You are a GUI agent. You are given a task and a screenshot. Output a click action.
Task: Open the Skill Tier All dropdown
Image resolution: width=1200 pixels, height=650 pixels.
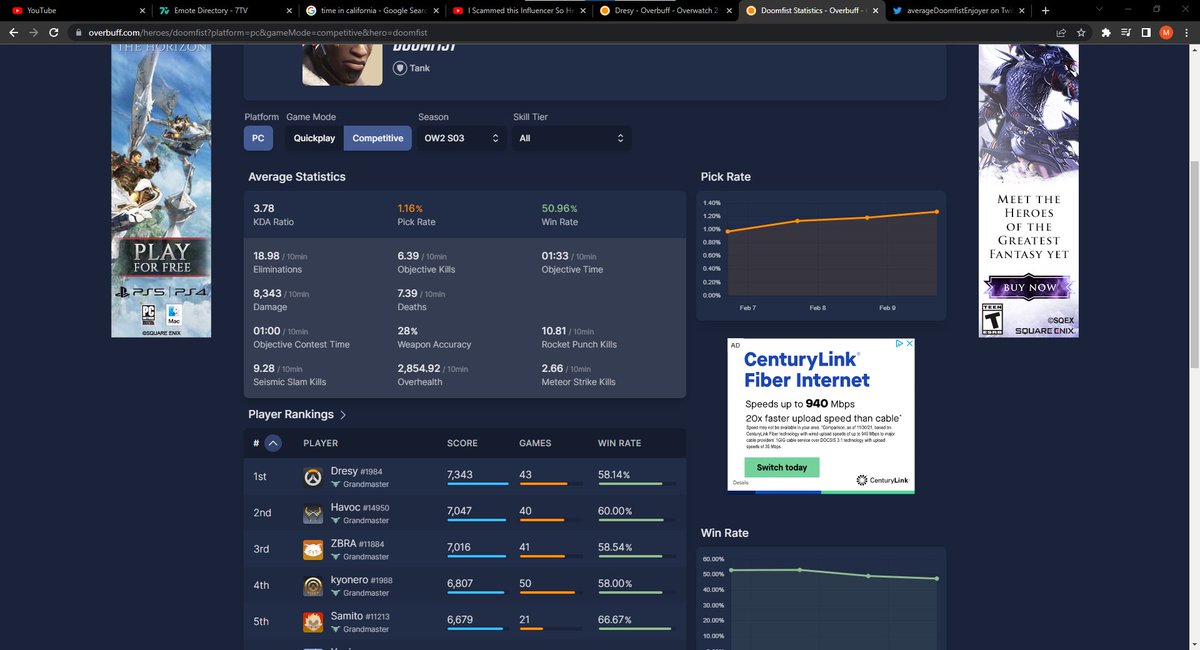click(571, 138)
